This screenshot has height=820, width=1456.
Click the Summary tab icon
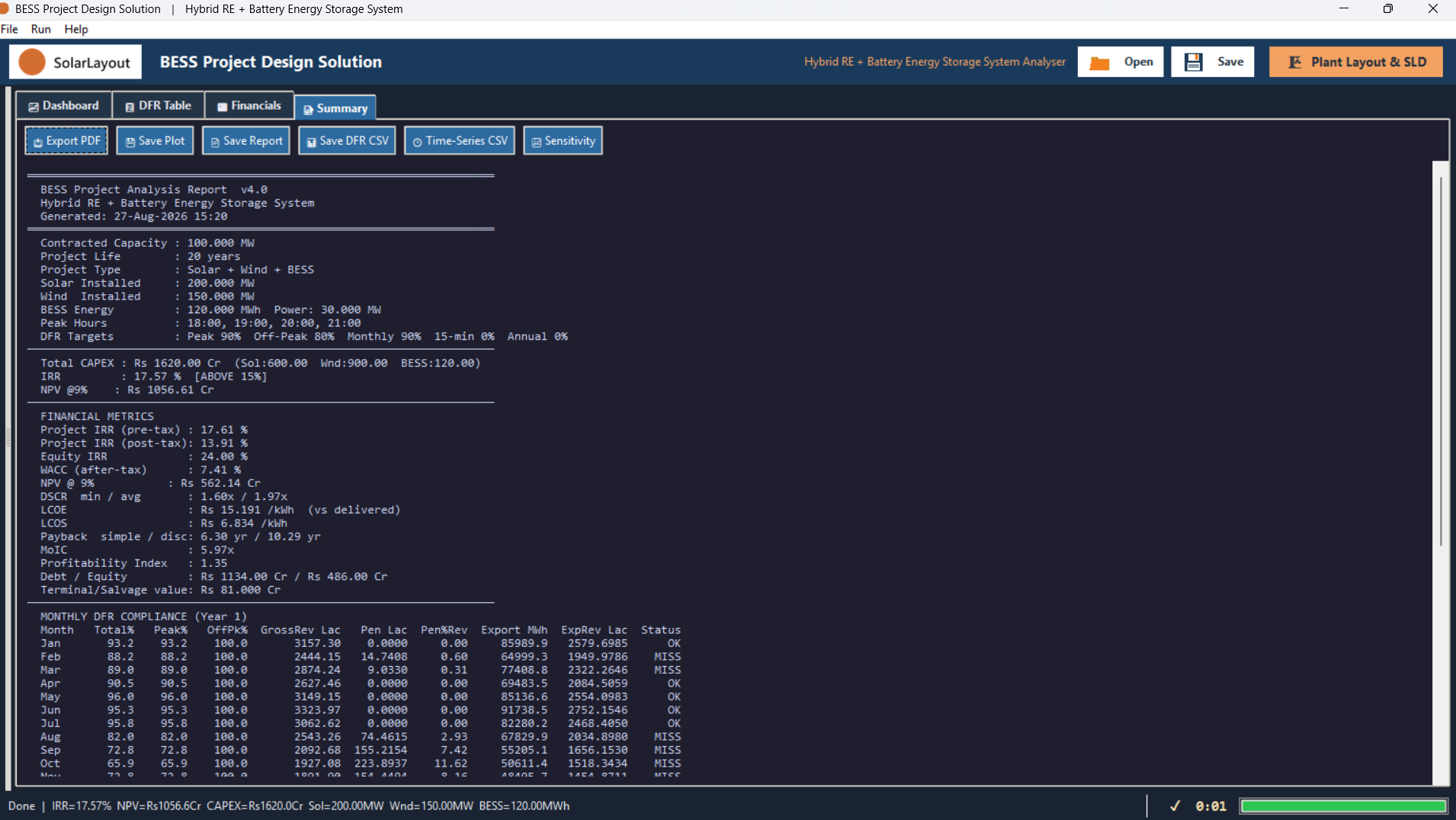[x=309, y=110]
